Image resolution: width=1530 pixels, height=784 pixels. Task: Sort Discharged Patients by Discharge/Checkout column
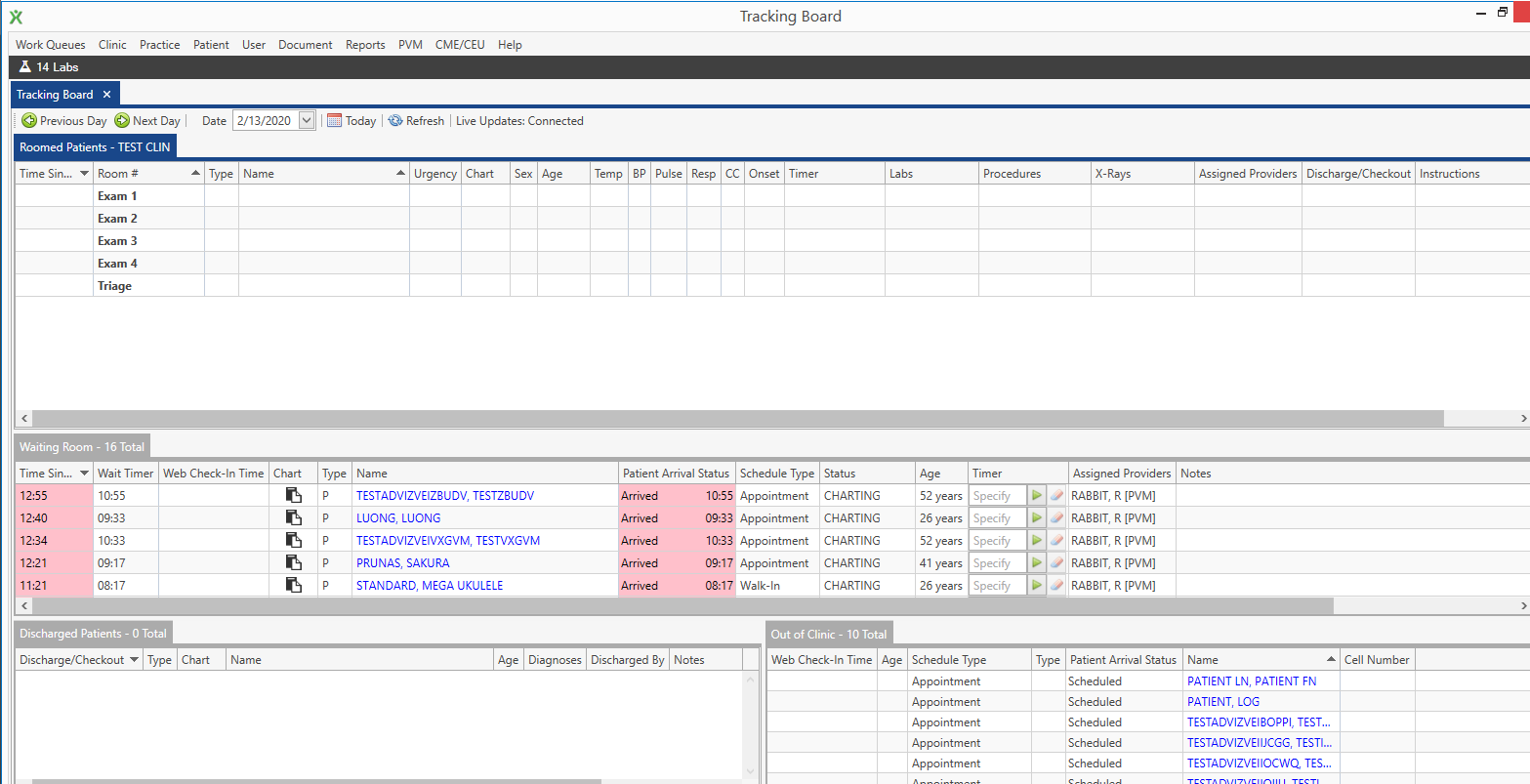tap(79, 660)
